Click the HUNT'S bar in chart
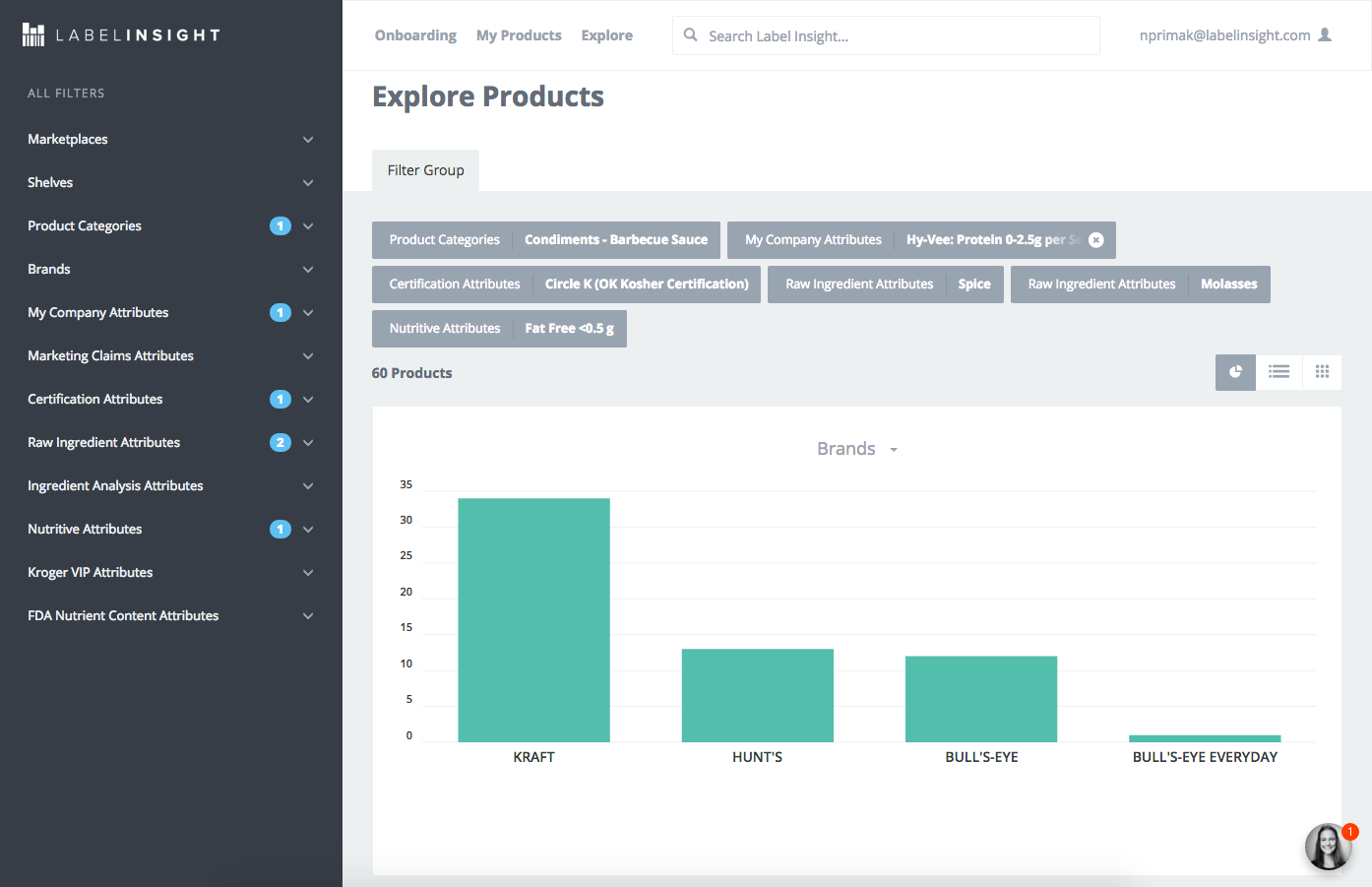Image resolution: width=1372 pixels, height=887 pixels. point(758,695)
